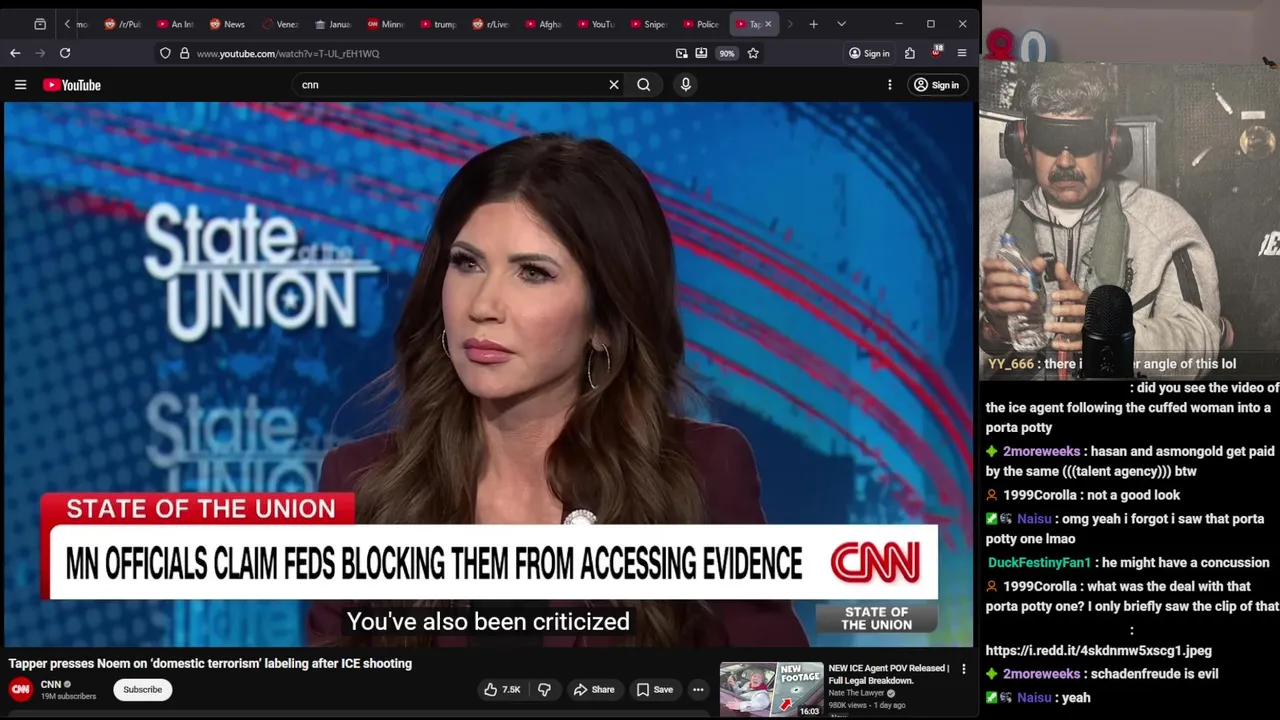Subscribe to the CNN channel
The image size is (1280, 720).
click(x=142, y=689)
